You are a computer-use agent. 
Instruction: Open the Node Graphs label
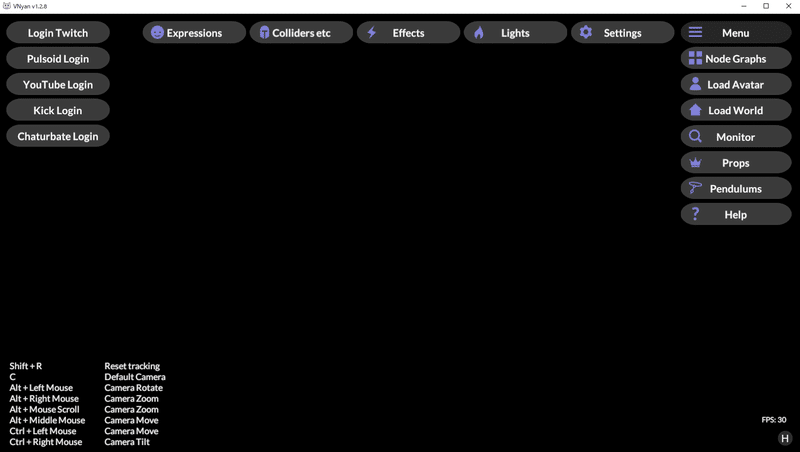(736, 59)
